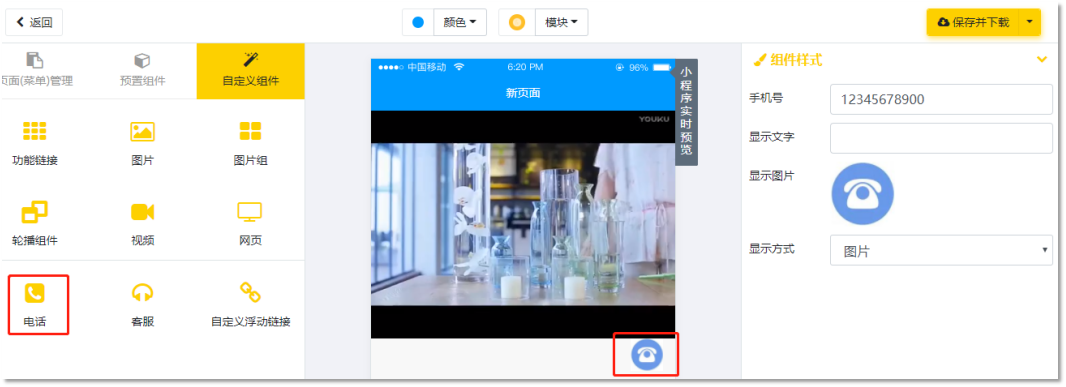Collapse the 组件样式 panel chevron
Viewport: 1066px width, 387px height.
point(1042,61)
